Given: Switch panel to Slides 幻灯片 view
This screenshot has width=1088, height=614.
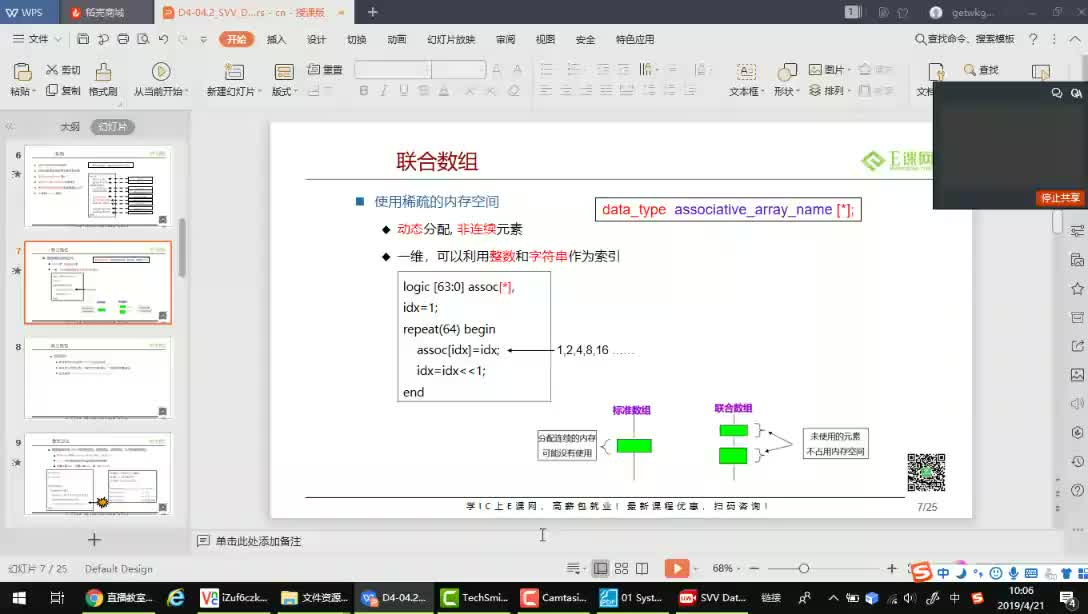Looking at the screenshot, I should (112, 127).
